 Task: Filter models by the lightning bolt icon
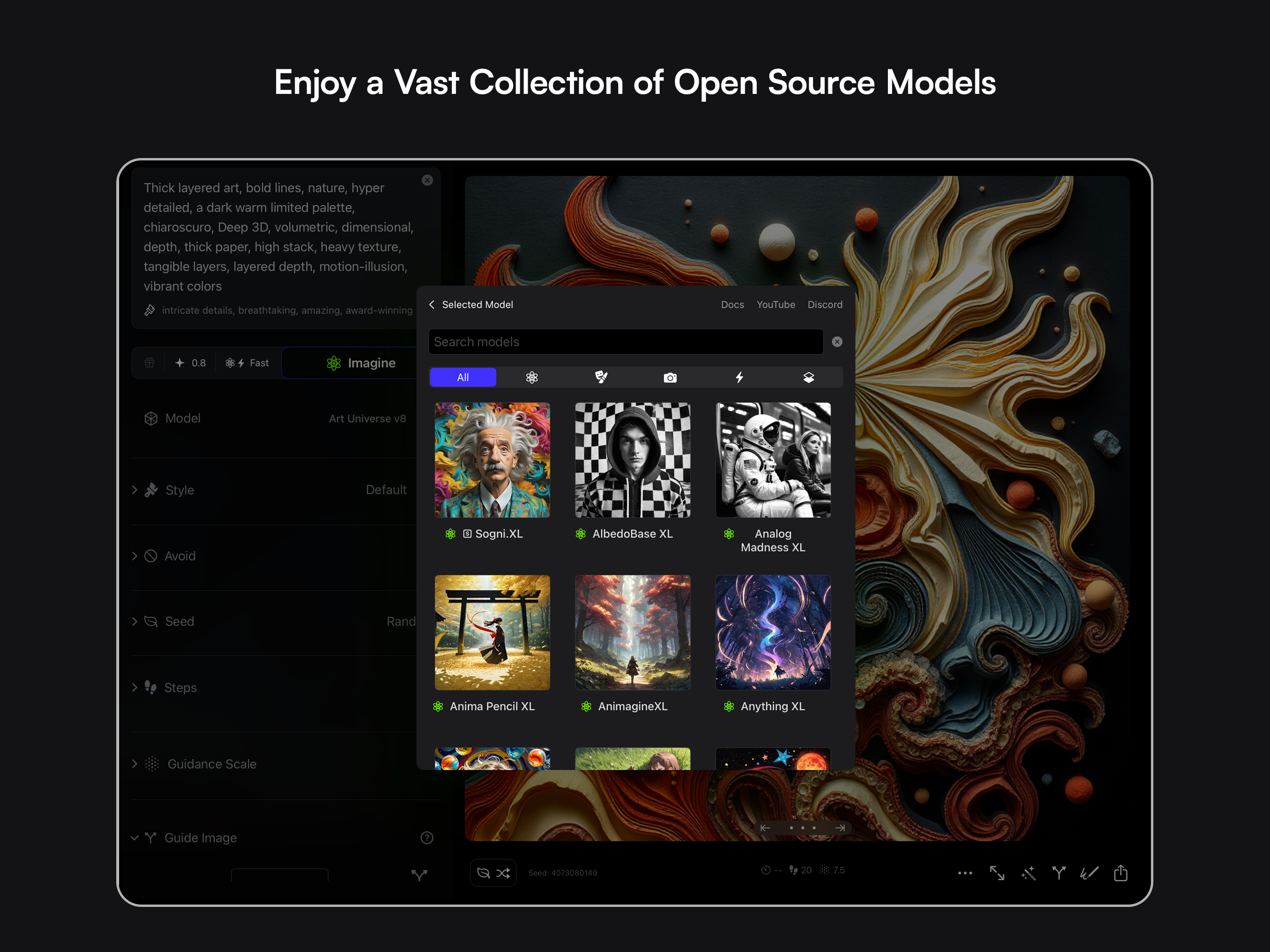[x=739, y=377]
